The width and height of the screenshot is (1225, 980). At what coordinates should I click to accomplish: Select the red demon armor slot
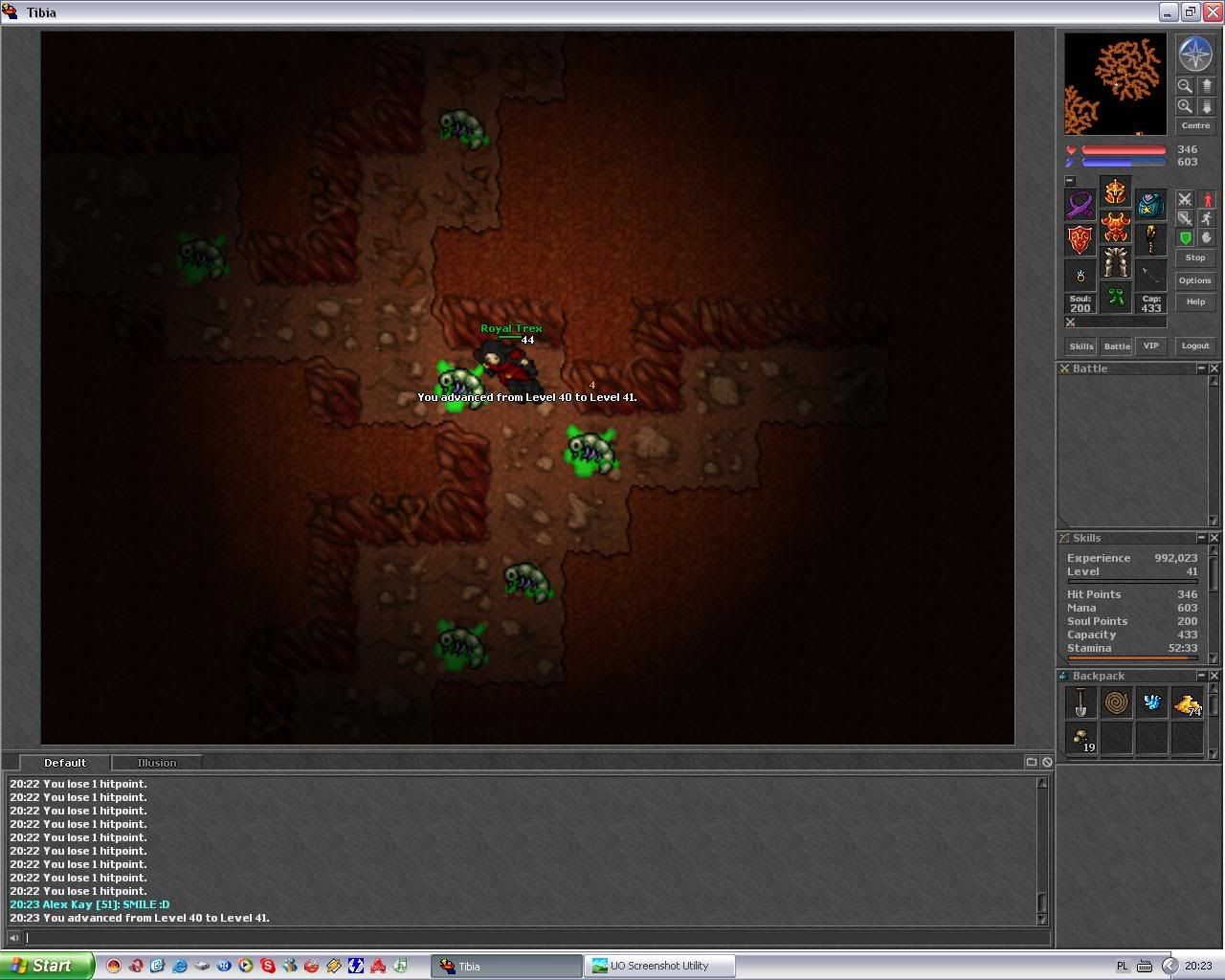[1116, 227]
